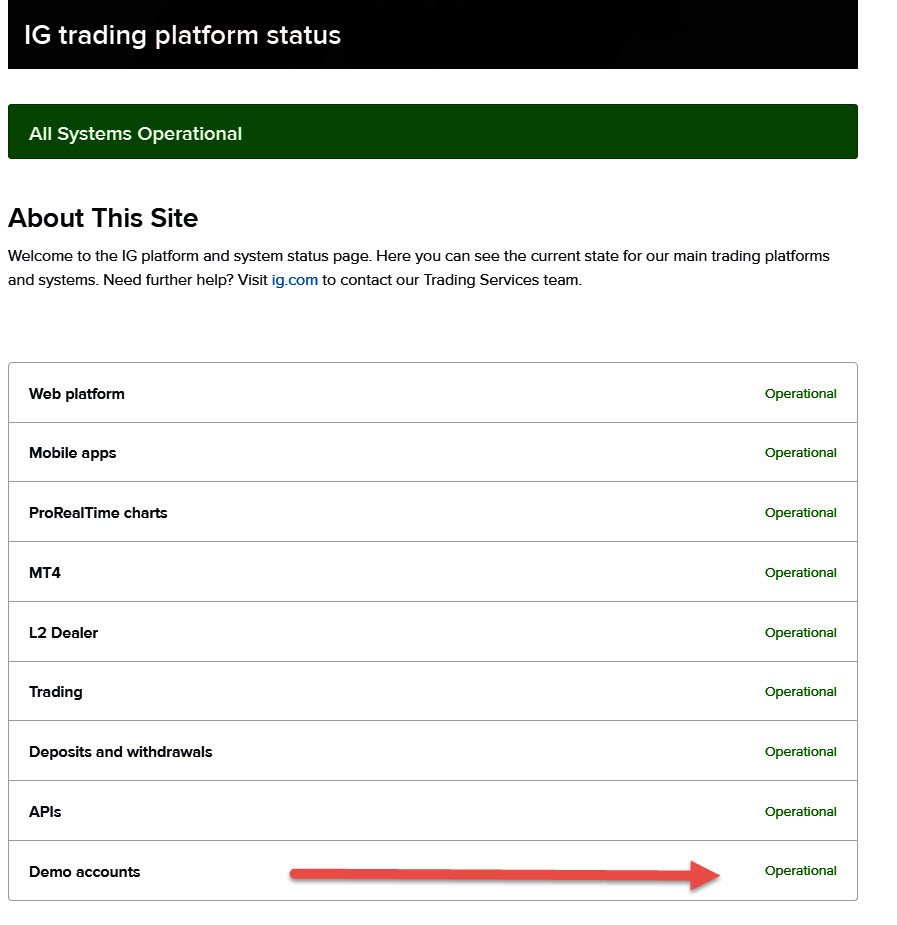Click the About This Site heading

click(103, 218)
